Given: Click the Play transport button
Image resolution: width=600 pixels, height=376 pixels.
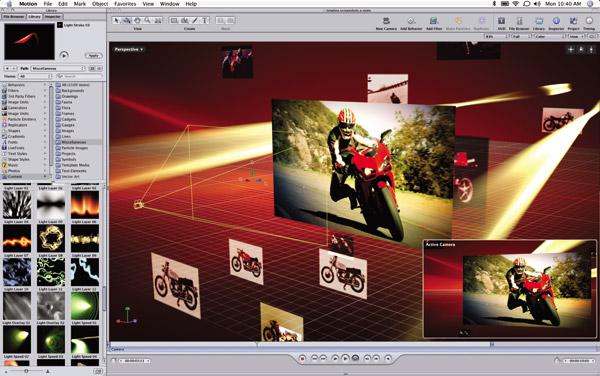Looking at the screenshot, I should coord(345,358).
